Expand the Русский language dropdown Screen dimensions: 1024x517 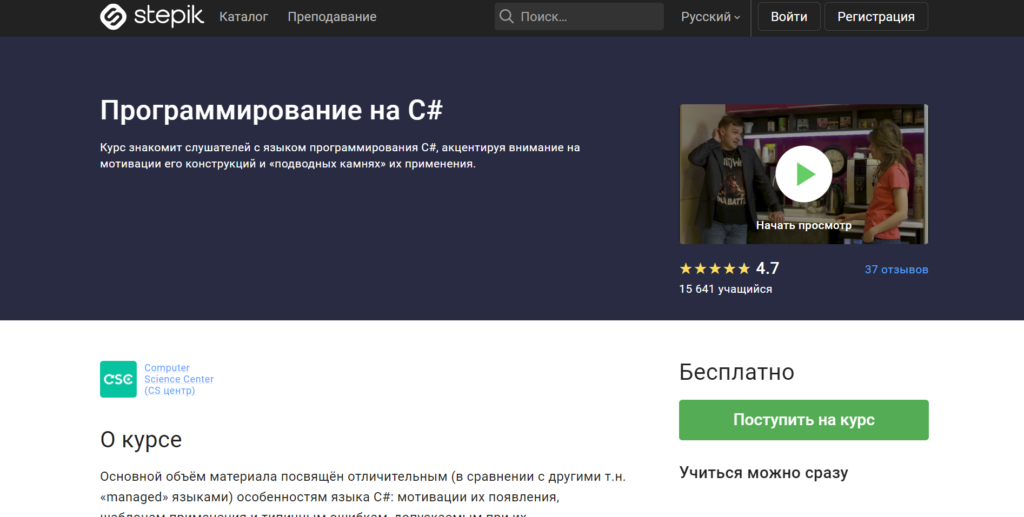pyautogui.click(x=710, y=17)
